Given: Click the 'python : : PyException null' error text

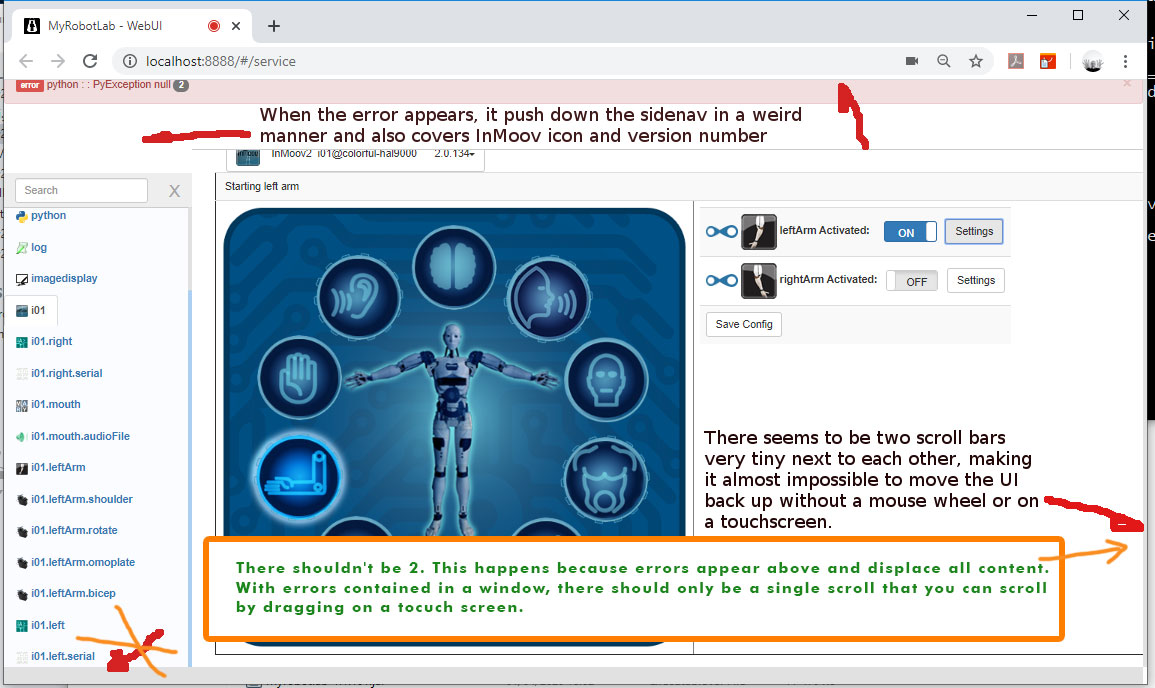Looking at the screenshot, I should (x=109, y=85).
